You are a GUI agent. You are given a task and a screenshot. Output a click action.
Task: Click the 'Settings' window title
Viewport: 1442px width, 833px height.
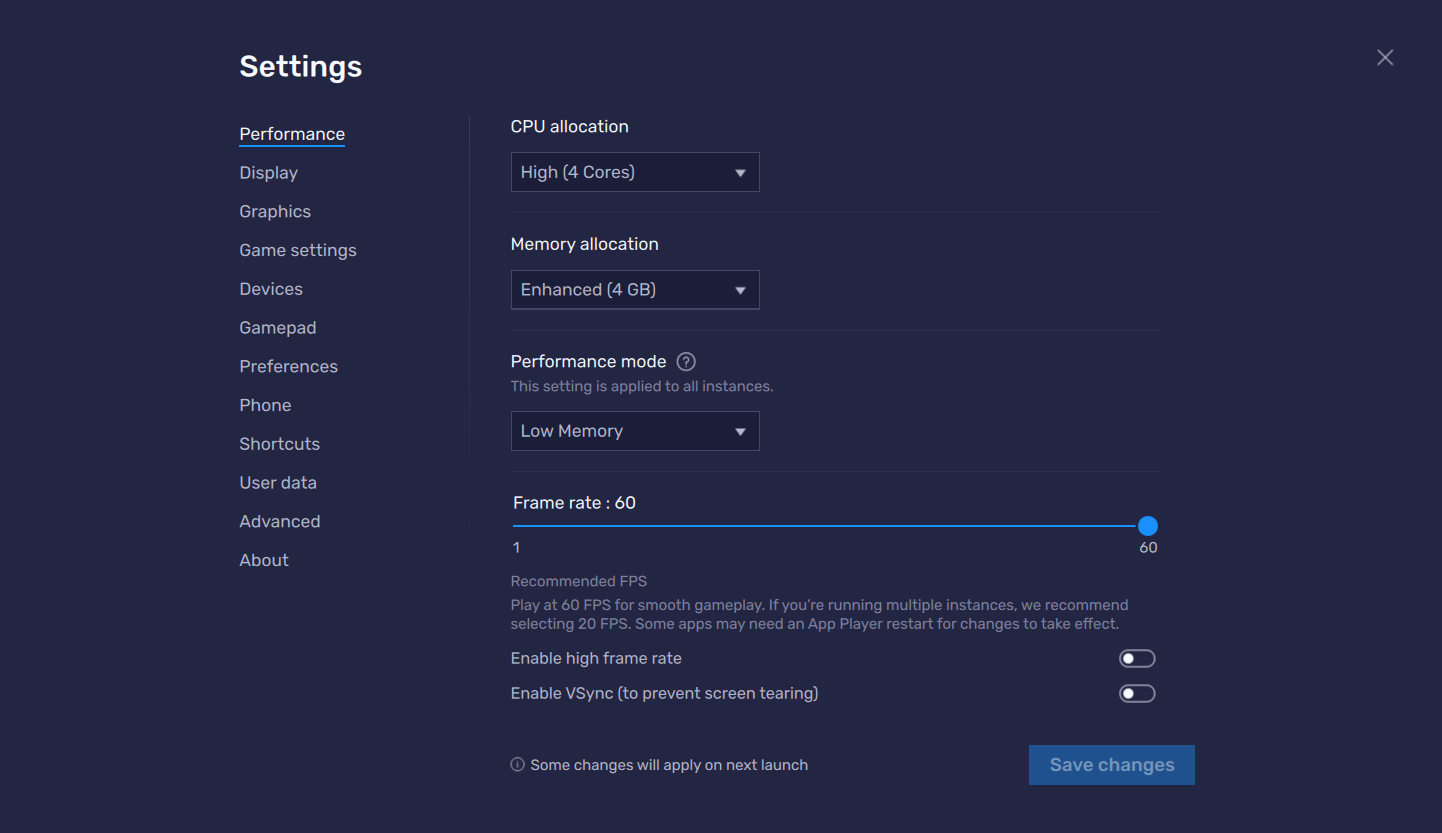301,67
